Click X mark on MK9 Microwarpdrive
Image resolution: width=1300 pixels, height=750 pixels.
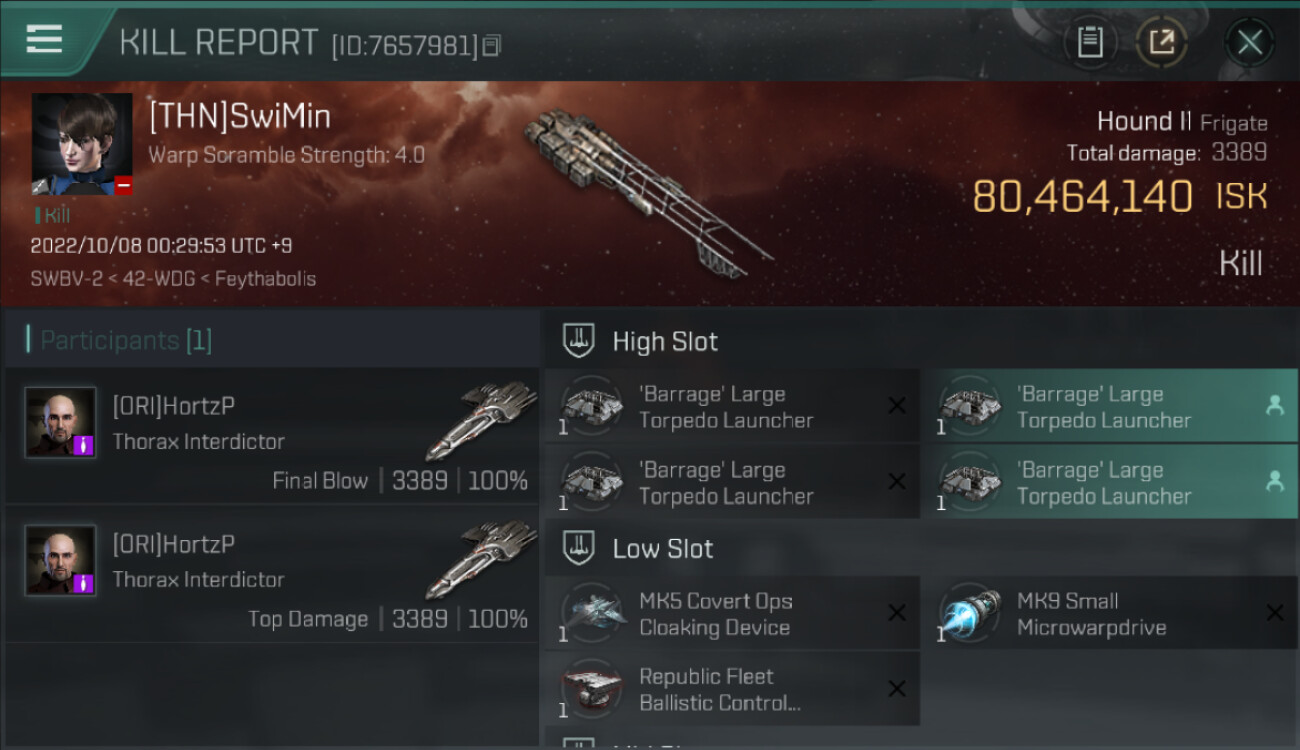[x=1275, y=613]
